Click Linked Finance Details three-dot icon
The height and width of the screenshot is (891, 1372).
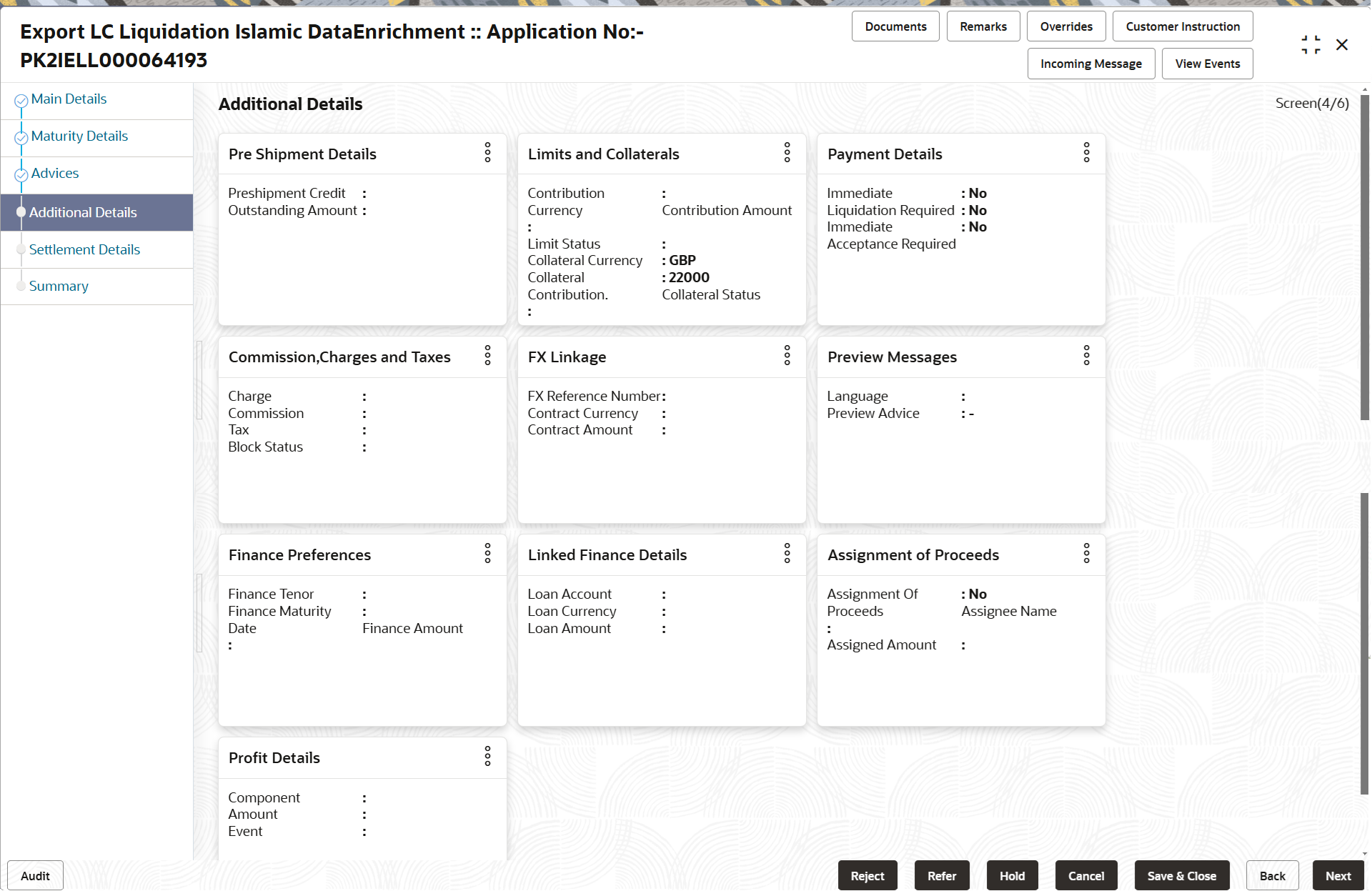click(x=787, y=553)
